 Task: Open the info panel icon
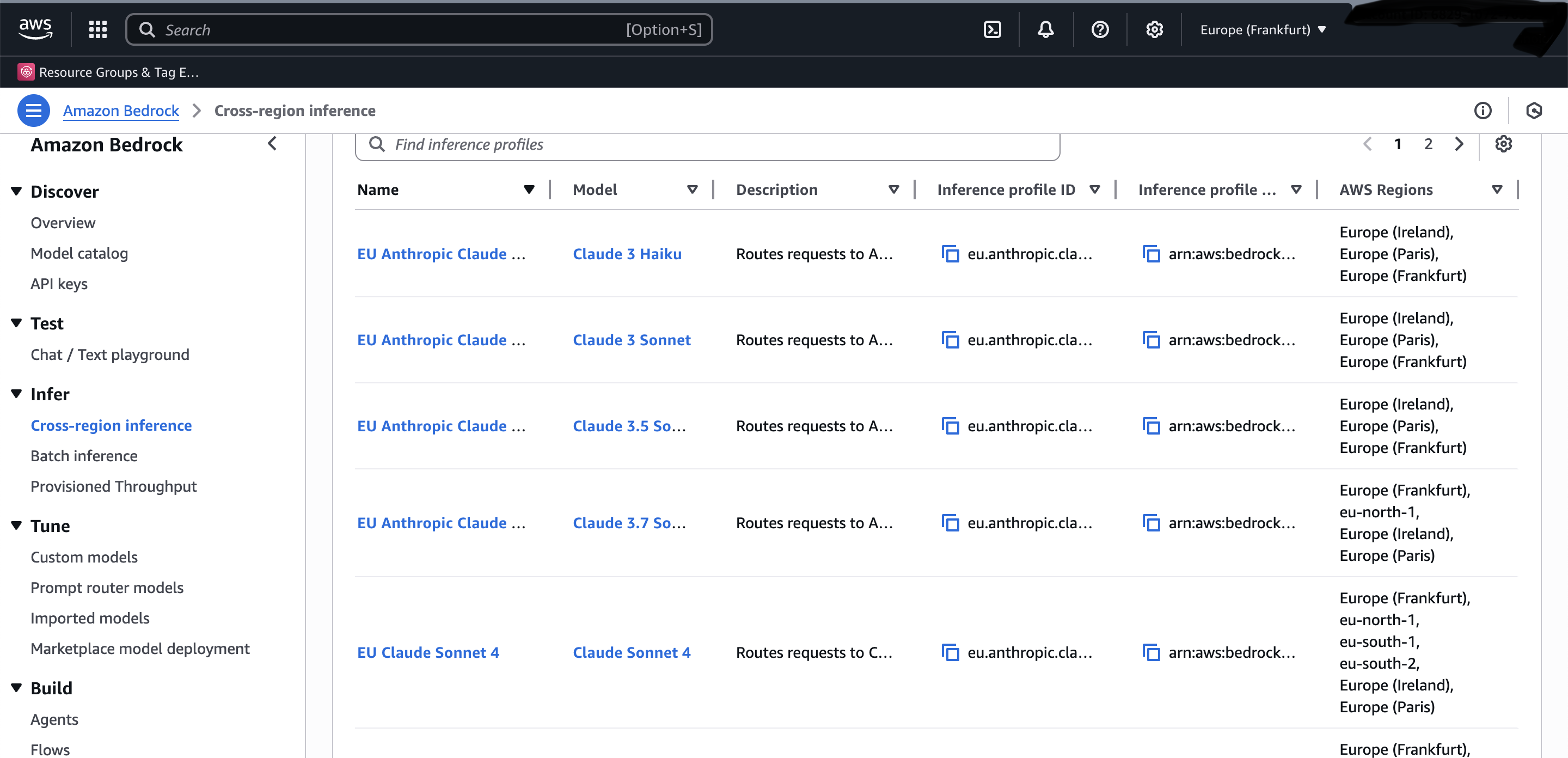click(x=1483, y=111)
